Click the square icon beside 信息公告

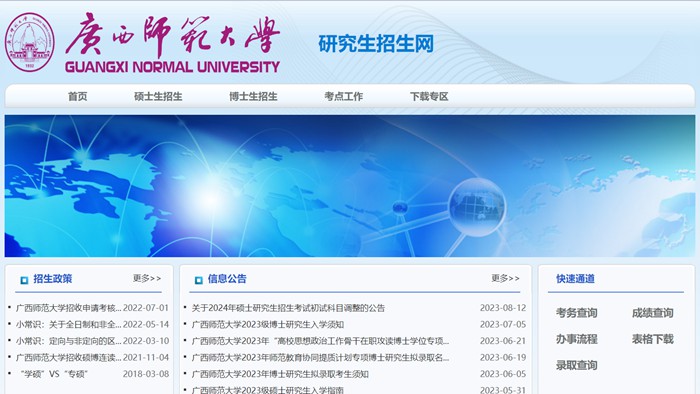tap(199, 280)
